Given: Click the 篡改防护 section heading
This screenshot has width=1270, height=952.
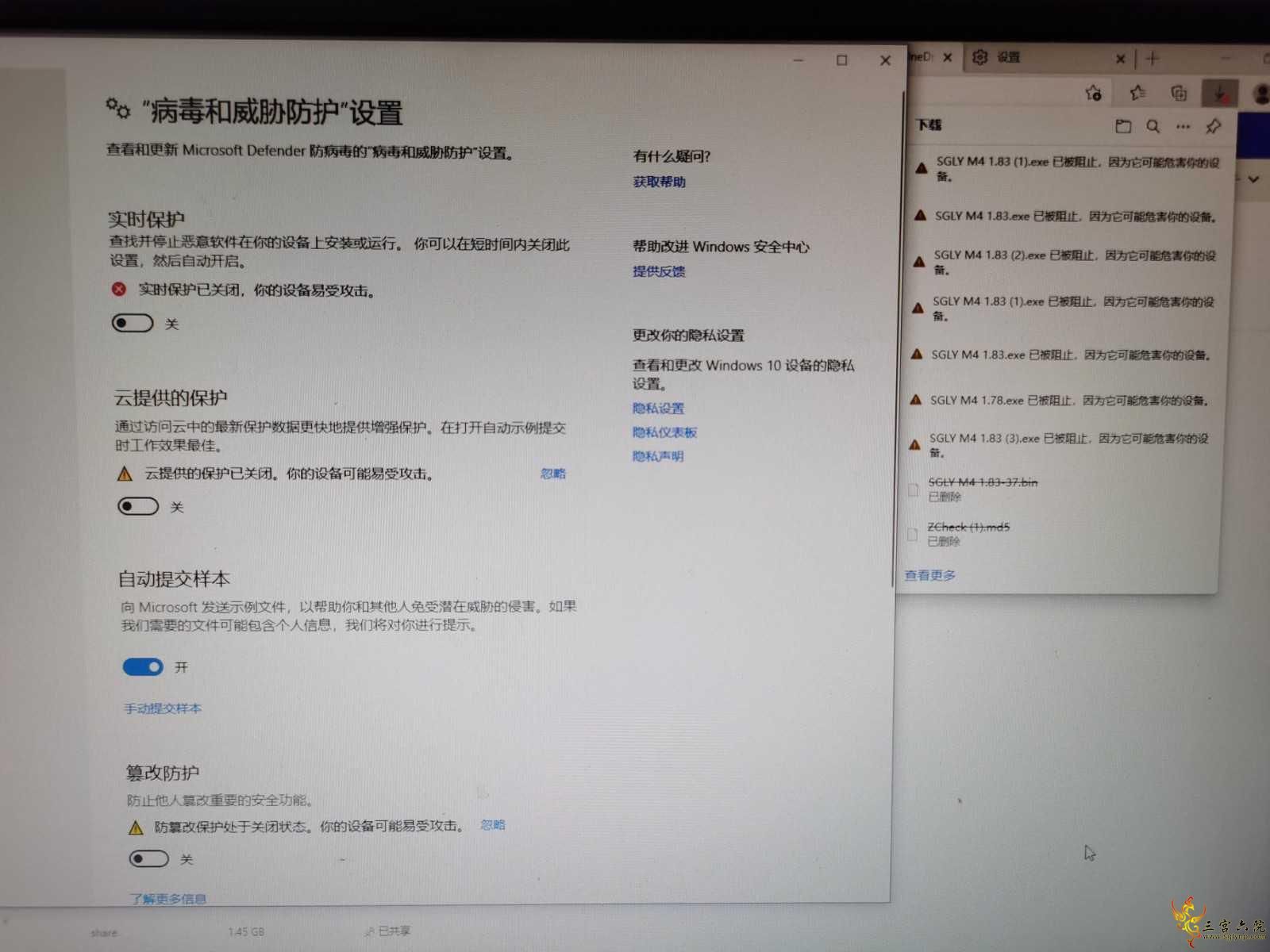Looking at the screenshot, I should (x=163, y=772).
